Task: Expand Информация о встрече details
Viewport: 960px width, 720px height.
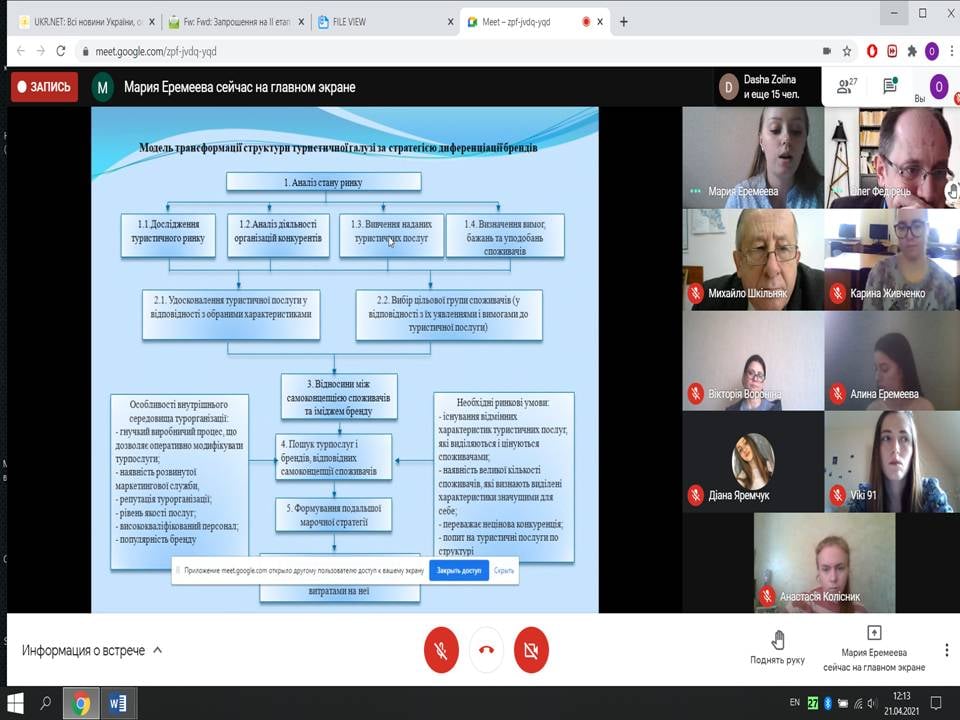Action: (92, 650)
